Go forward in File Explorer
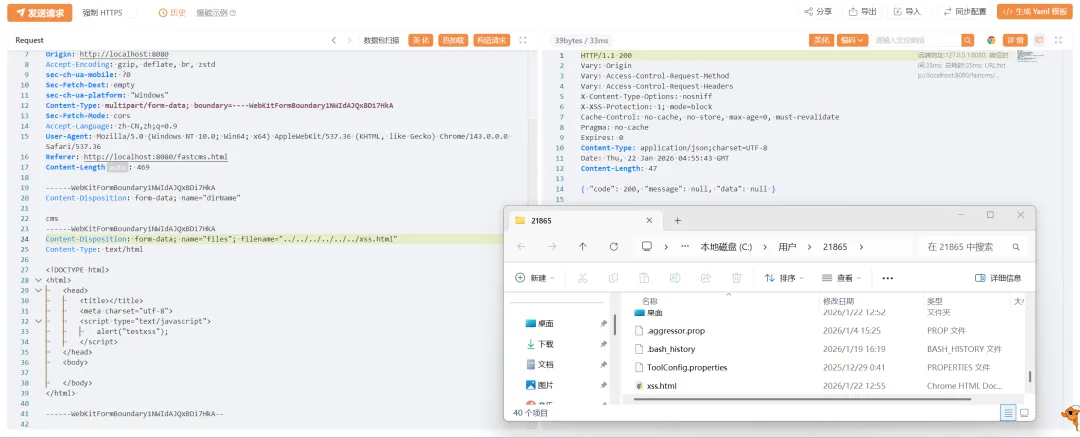Screen dimensions: 1080x438 click(x=552, y=246)
